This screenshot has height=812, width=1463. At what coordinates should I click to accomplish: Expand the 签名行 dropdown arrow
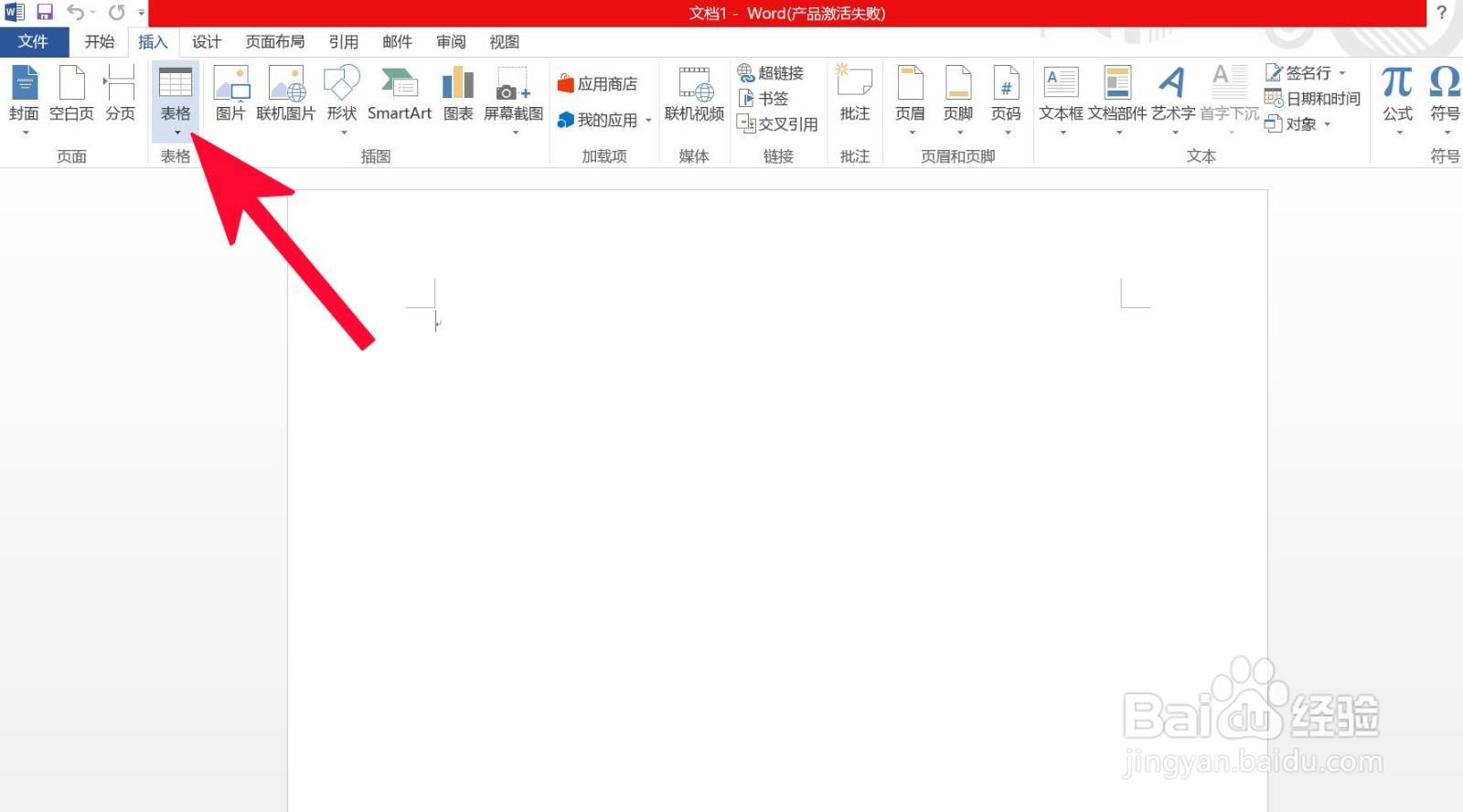(1342, 73)
